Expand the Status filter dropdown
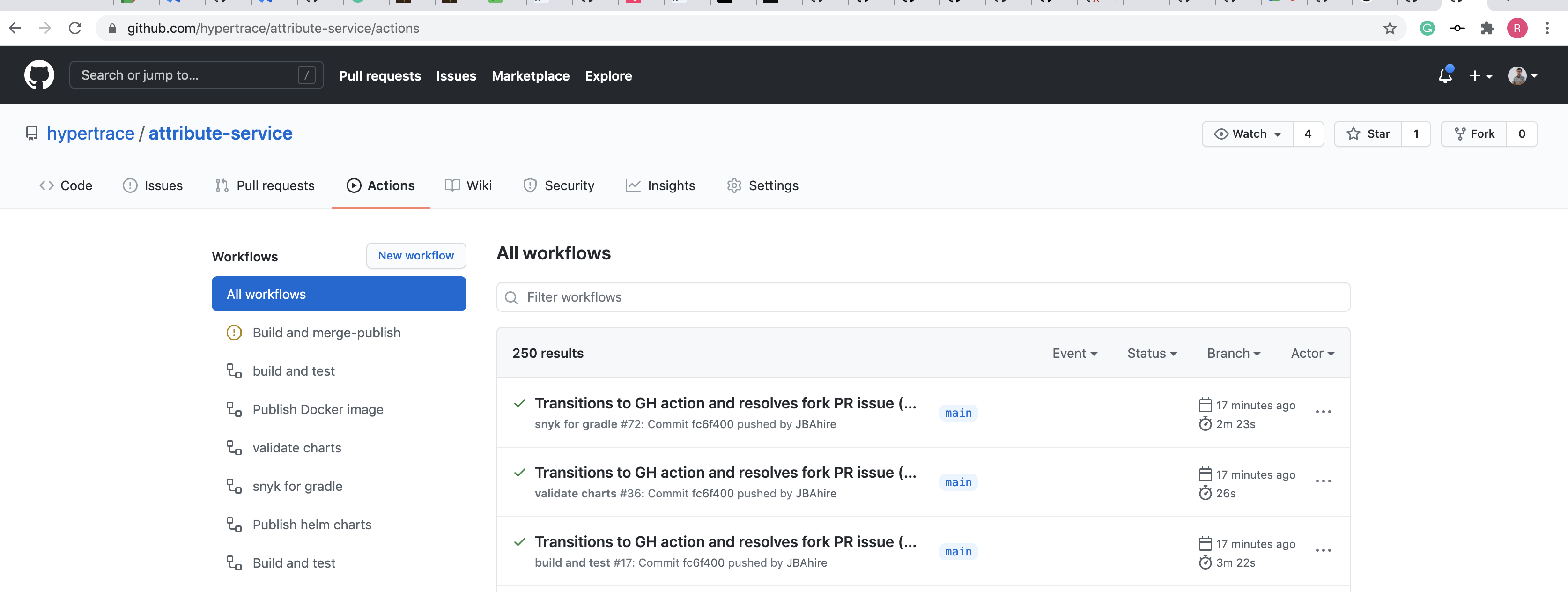Viewport: 1568px width, 592px height. coord(1152,354)
